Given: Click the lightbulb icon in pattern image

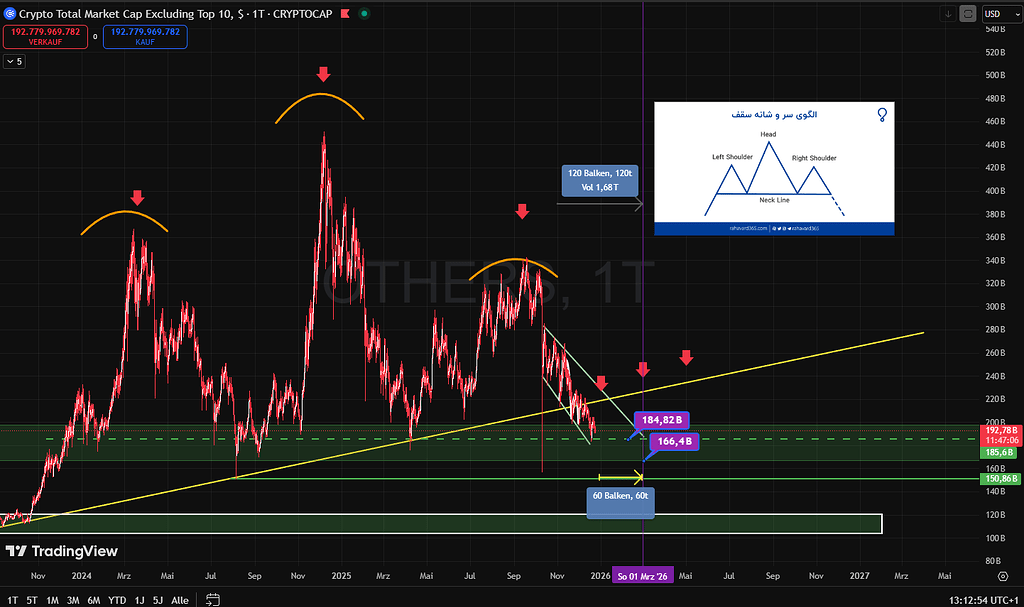Looking at the screenshot, I should pos(881,115).
